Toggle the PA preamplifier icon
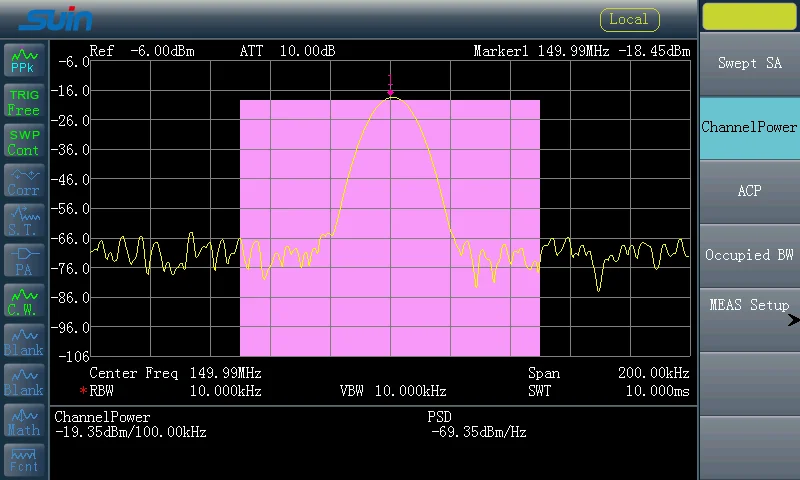The height and width of the screenshot is (480, 800). pos(23,262)
